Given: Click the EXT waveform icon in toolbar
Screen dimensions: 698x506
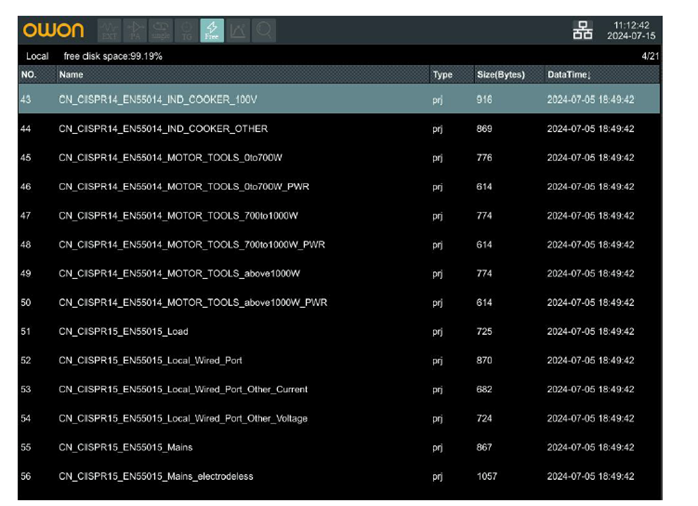Looking at the screenshot, I should pyautogui.click(x=108, y=31).
